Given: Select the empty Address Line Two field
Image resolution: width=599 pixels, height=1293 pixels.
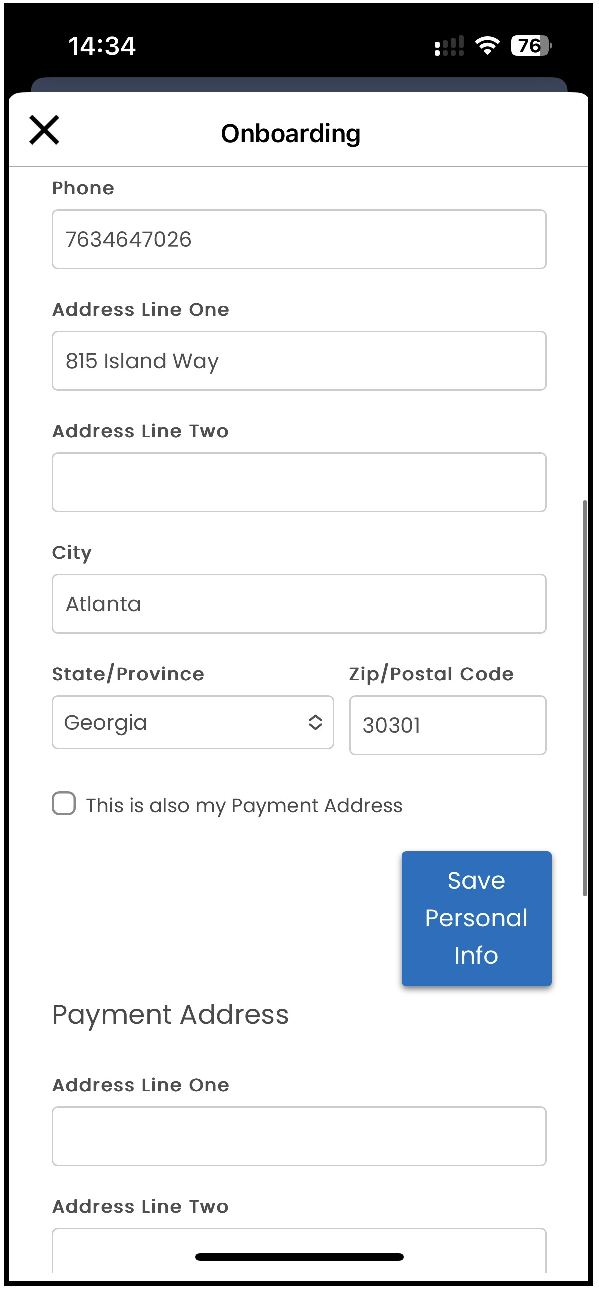Looking at the screenshot, I should pos(299,482).
